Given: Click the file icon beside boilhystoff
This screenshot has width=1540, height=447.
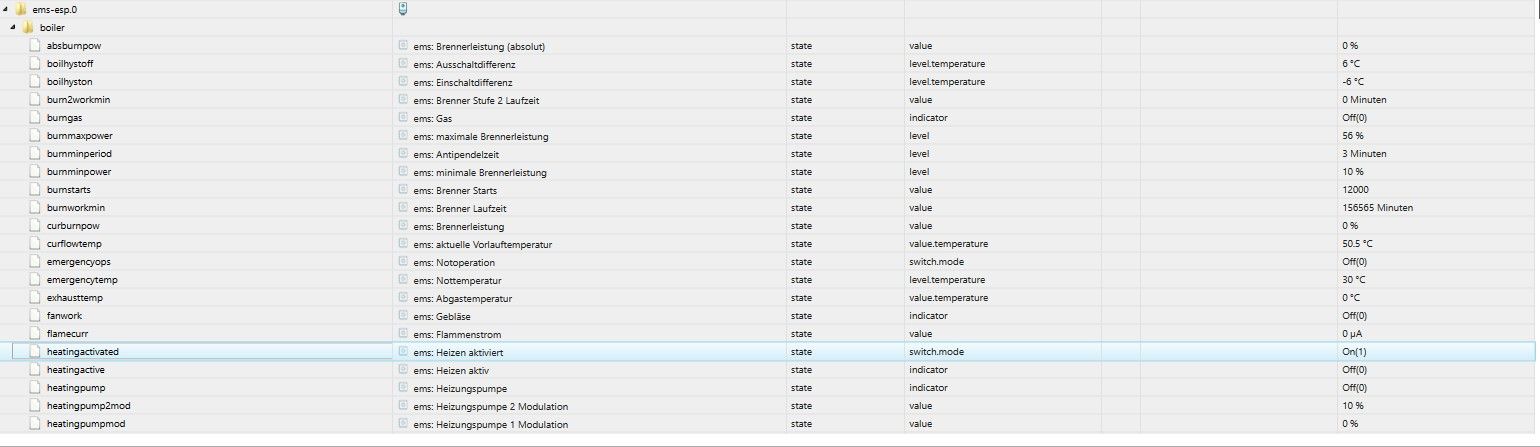Looking at the screenshot, I should click(36, 63).
